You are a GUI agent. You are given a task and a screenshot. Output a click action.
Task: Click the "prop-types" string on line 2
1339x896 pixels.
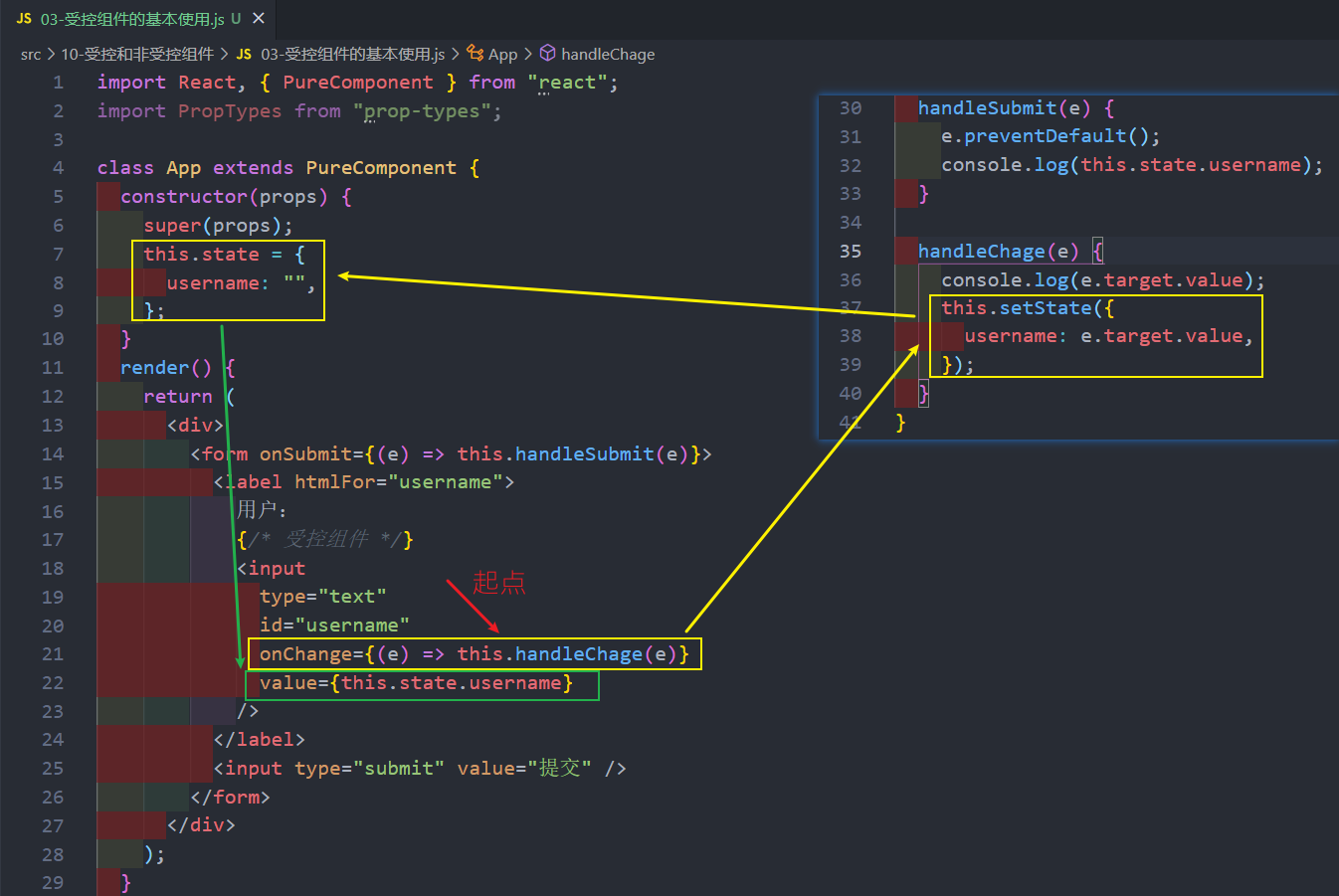click(422, 111)
